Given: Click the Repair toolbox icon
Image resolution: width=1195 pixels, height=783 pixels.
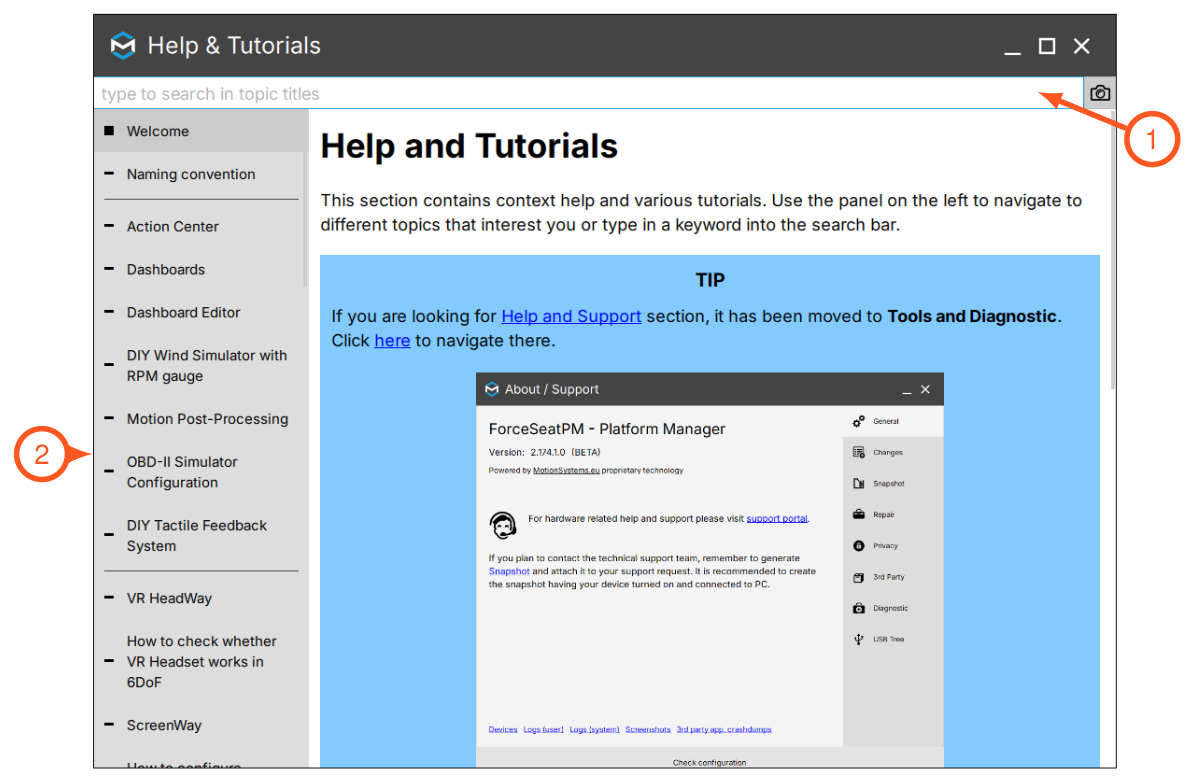Looking at the screenshot, I should click(859, 515).
